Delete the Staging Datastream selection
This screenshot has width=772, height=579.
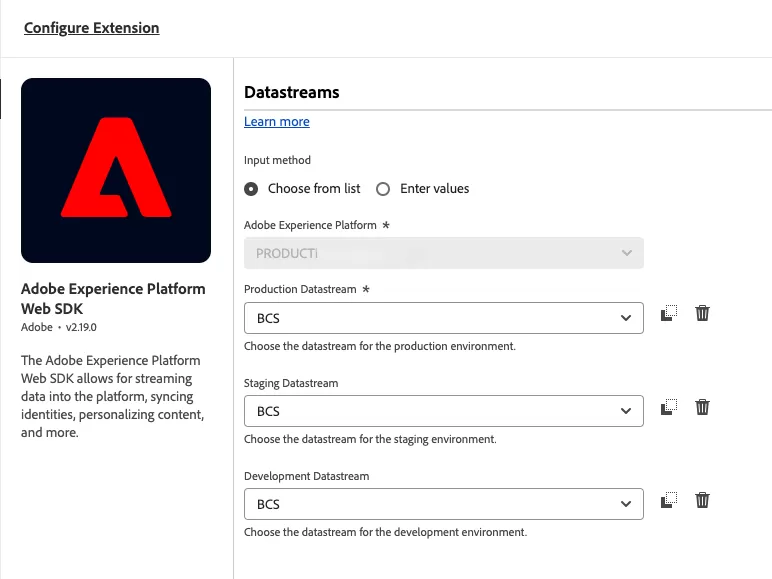click(702, 407)
